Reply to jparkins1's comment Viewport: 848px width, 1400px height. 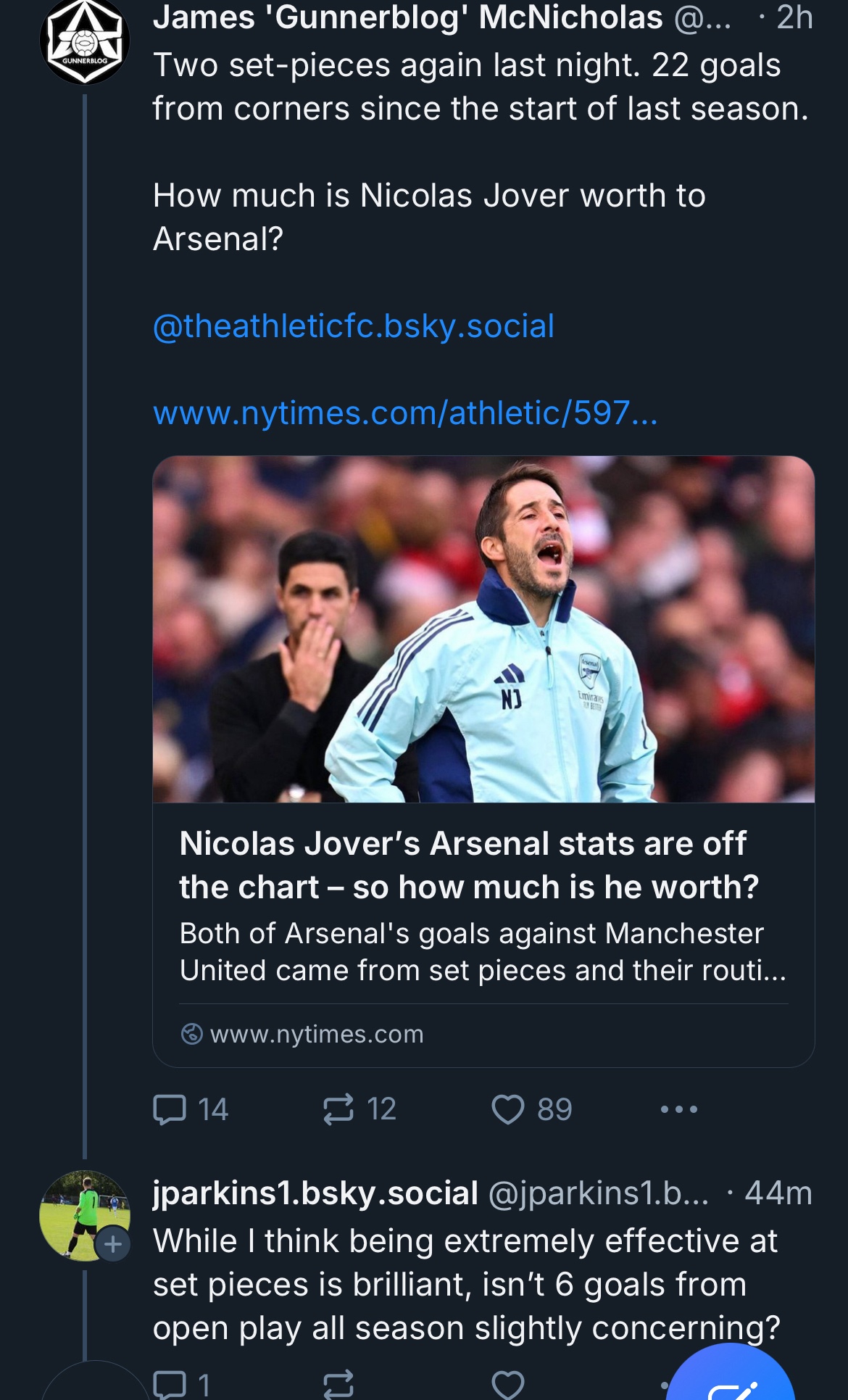[x=170, y=1384]
